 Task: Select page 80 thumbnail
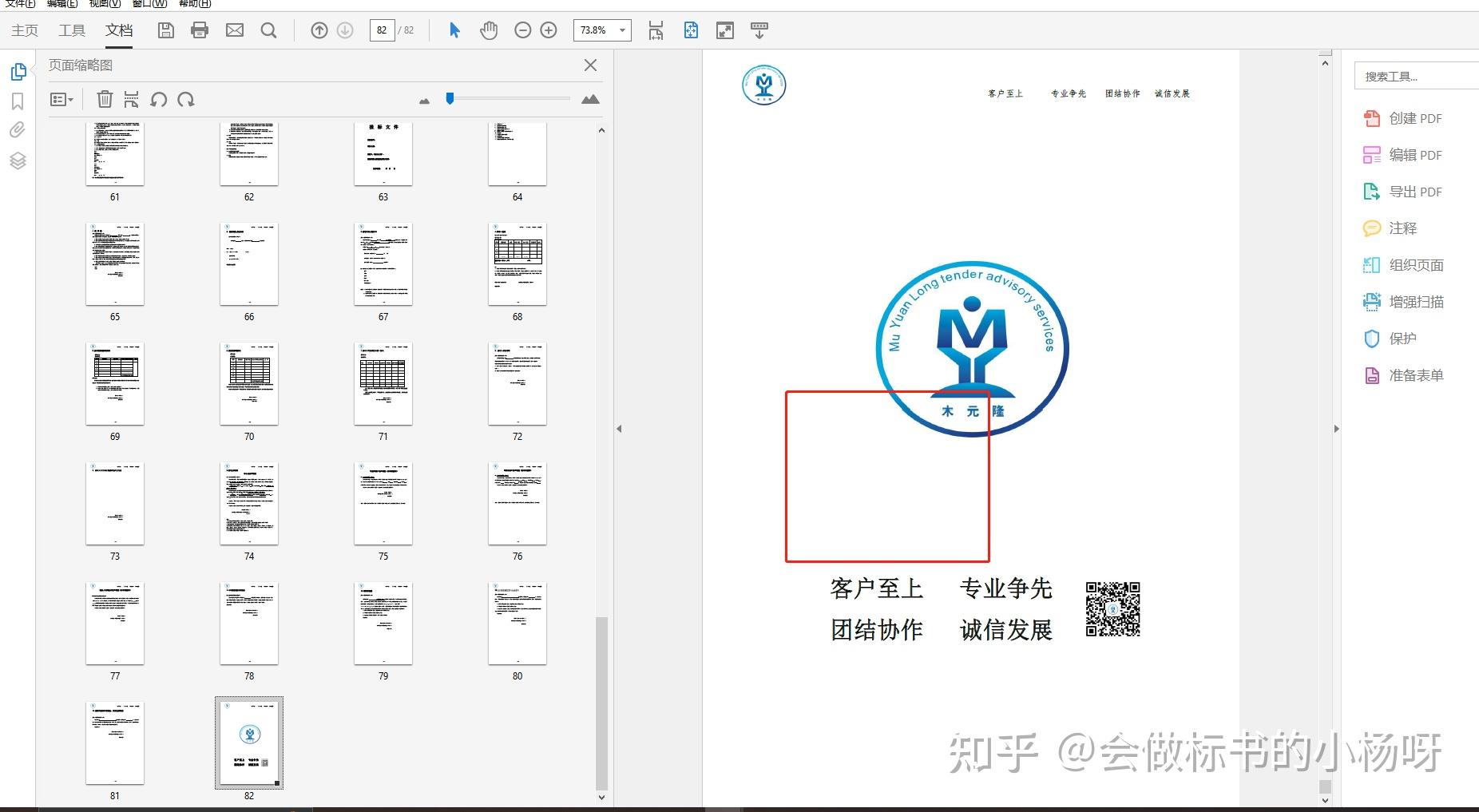pyautogui.click(x=517, y=624)
